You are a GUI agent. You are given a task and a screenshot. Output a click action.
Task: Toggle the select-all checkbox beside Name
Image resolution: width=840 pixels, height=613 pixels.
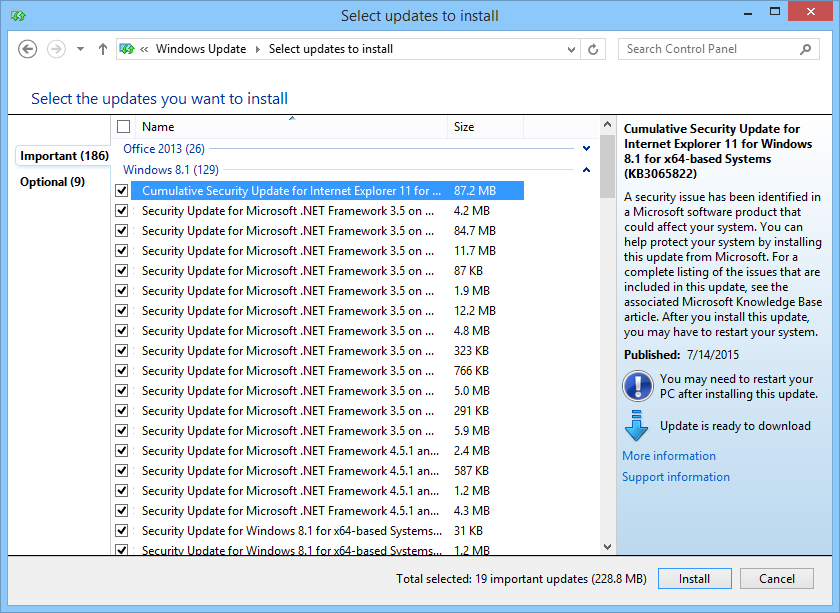click(123, 126)
